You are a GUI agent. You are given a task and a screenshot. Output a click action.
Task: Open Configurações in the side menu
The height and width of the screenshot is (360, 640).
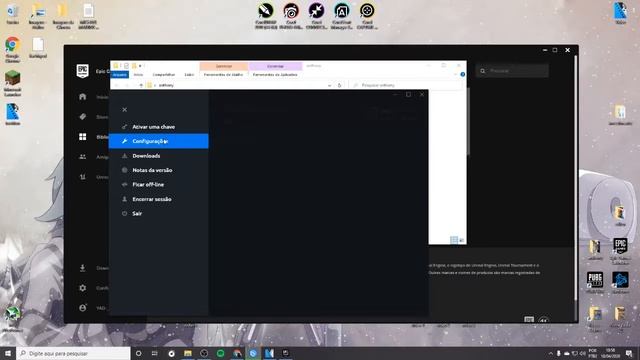[158, 141]
